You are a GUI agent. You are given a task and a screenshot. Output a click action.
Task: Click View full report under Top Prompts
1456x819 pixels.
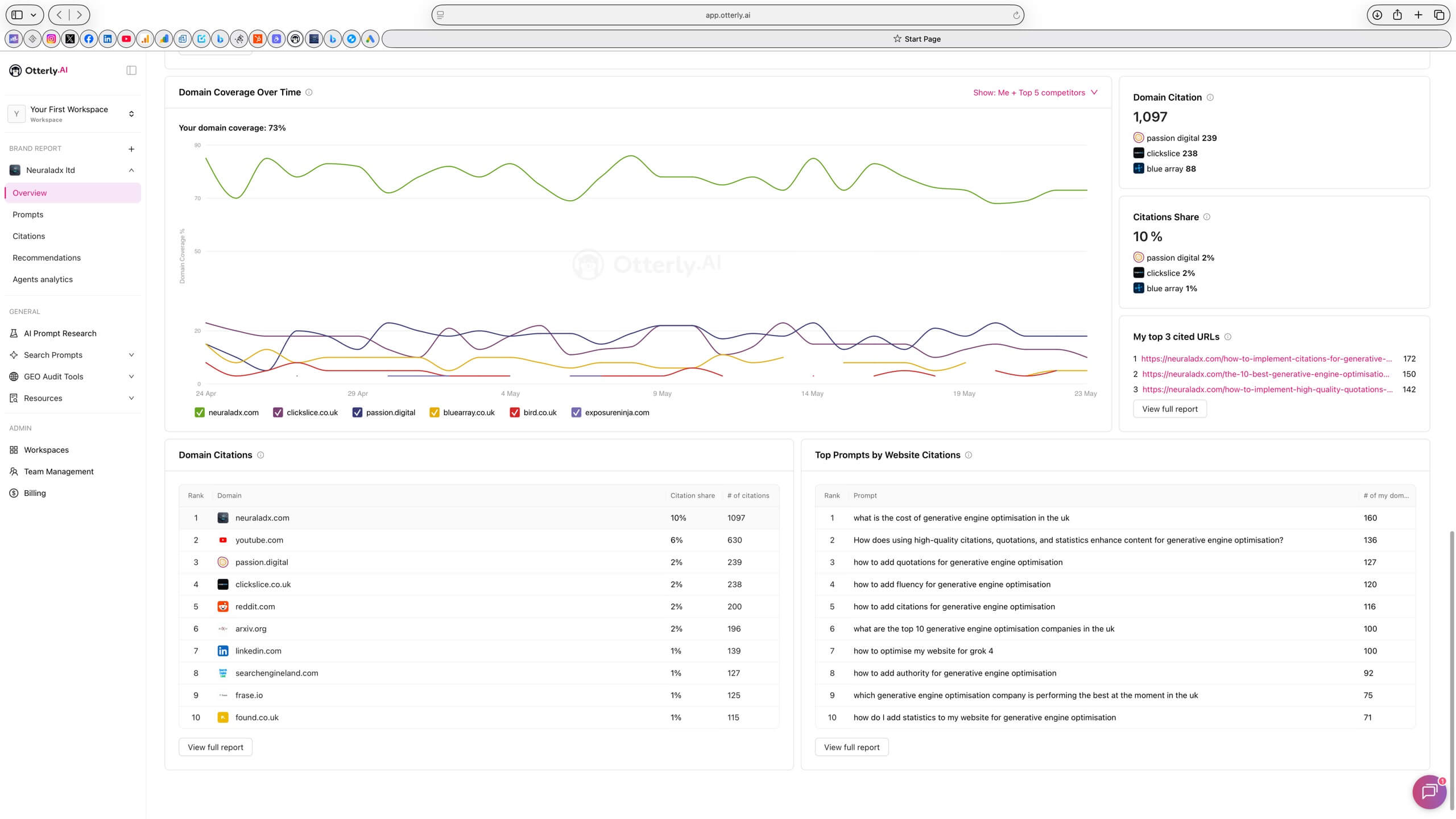point(851,747)
